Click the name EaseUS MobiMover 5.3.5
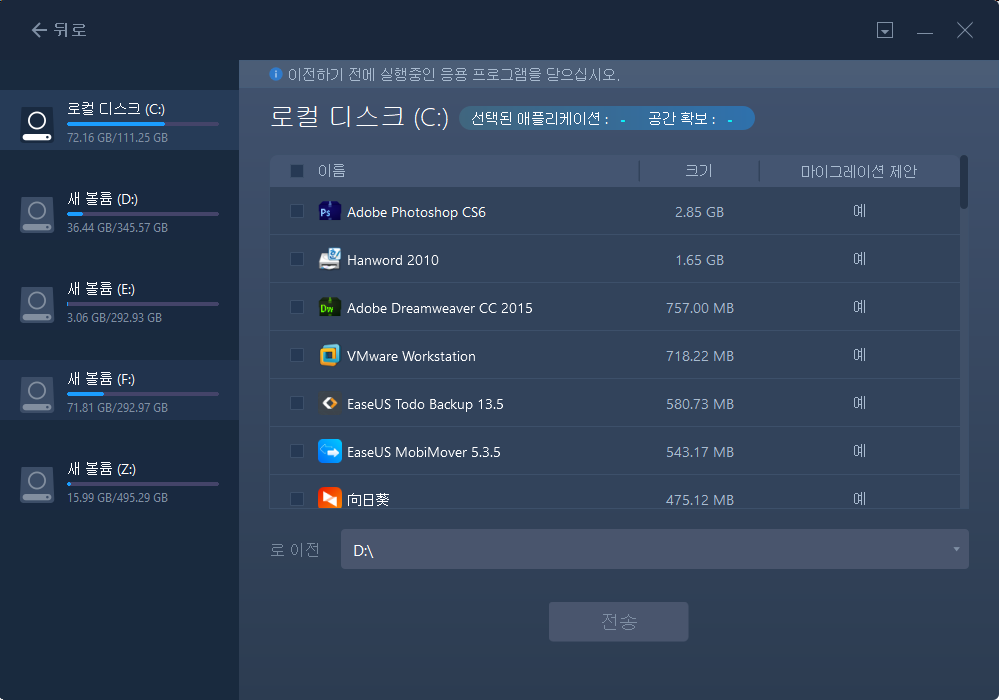Image resolution: width=999 pixels, height=700 pixels. [424, 452]
